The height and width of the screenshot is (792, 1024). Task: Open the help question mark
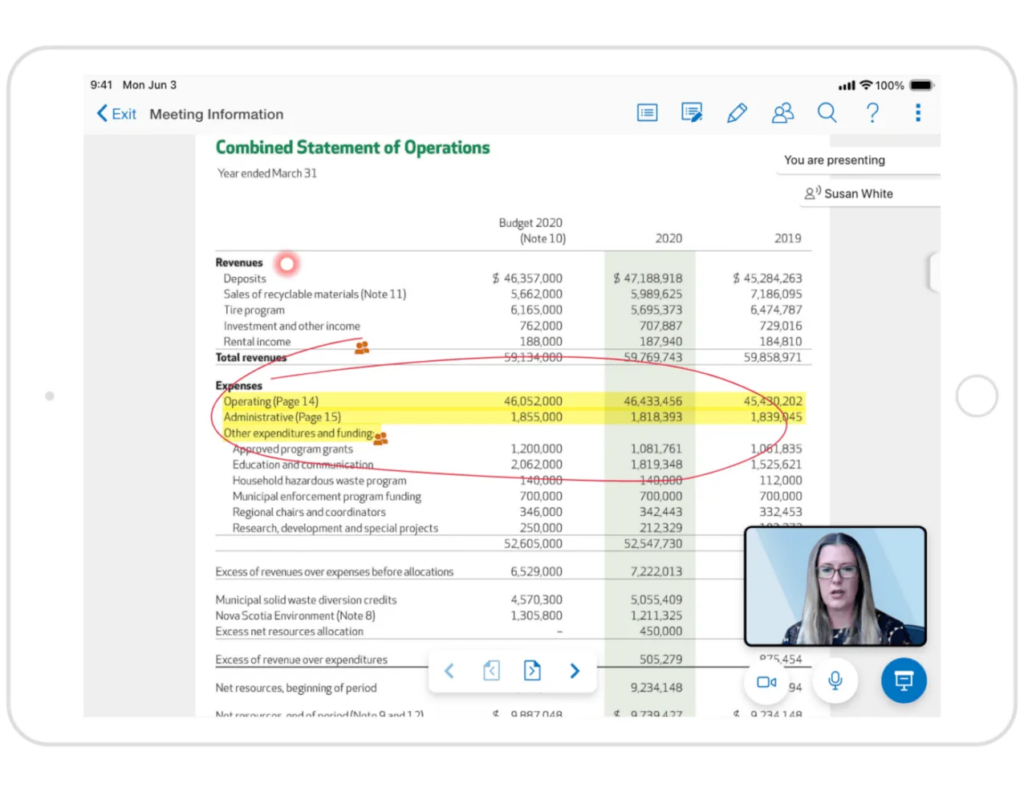pos(872,113)
